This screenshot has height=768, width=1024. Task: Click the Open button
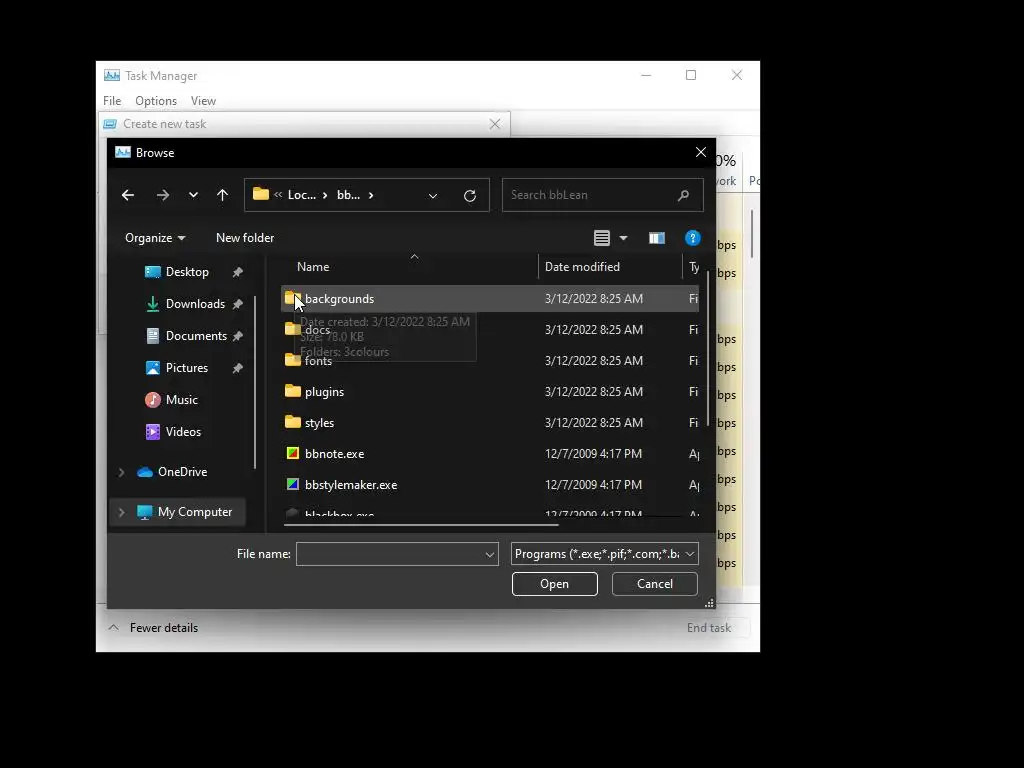[554, 584]
